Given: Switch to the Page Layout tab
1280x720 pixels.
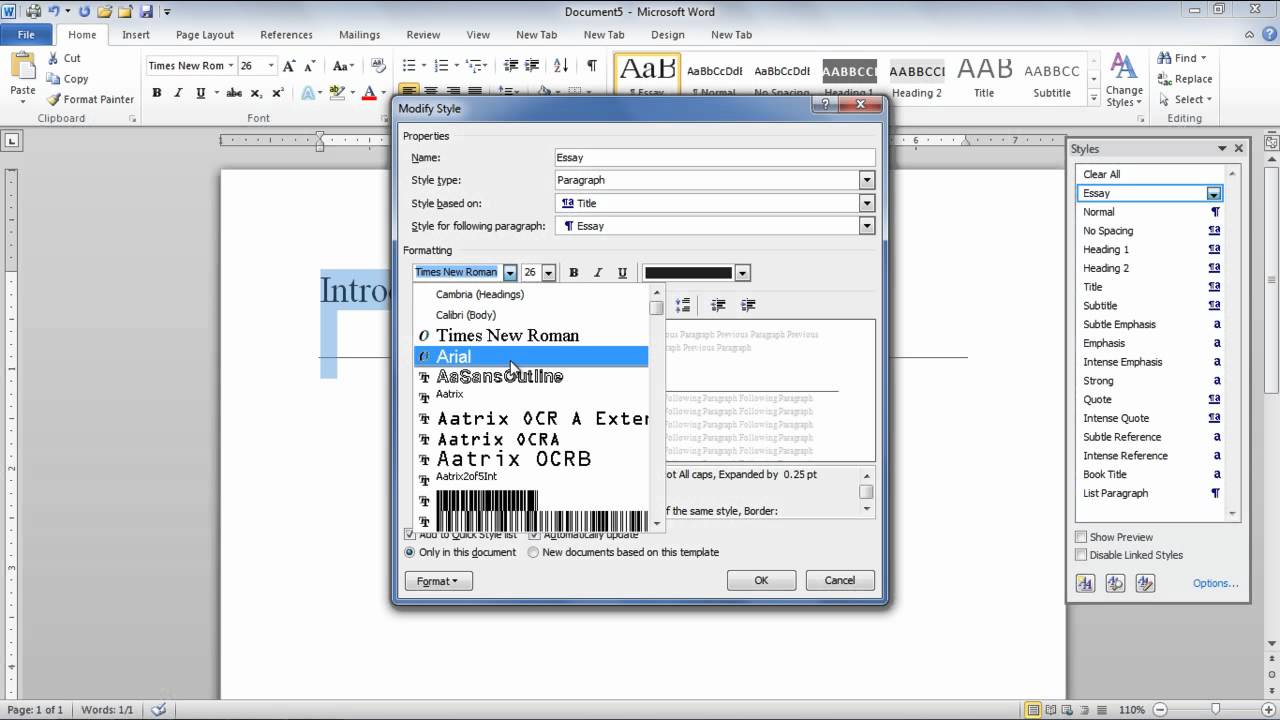Looking at the screenshot, I should pos(204,35).
